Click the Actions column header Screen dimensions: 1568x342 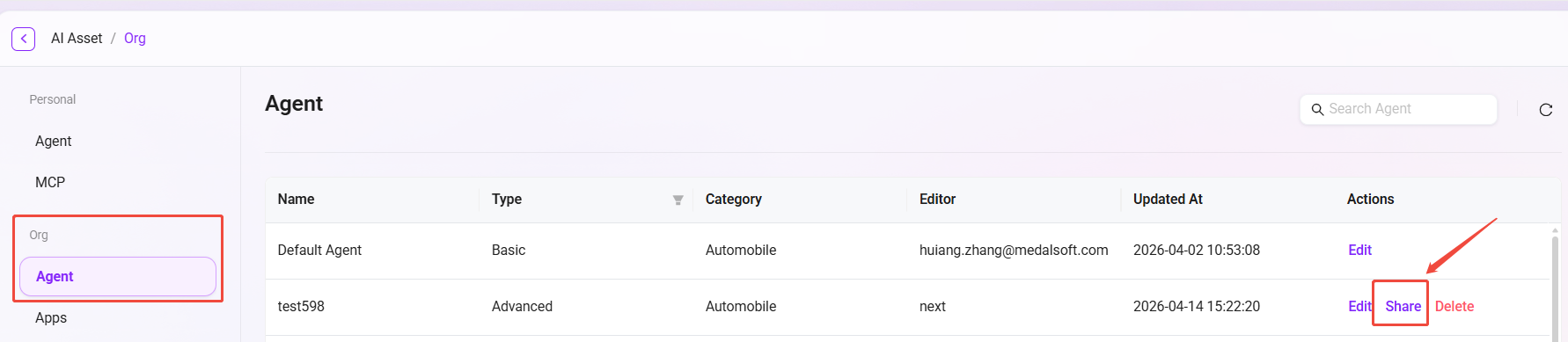click(x=1370, y=199)
